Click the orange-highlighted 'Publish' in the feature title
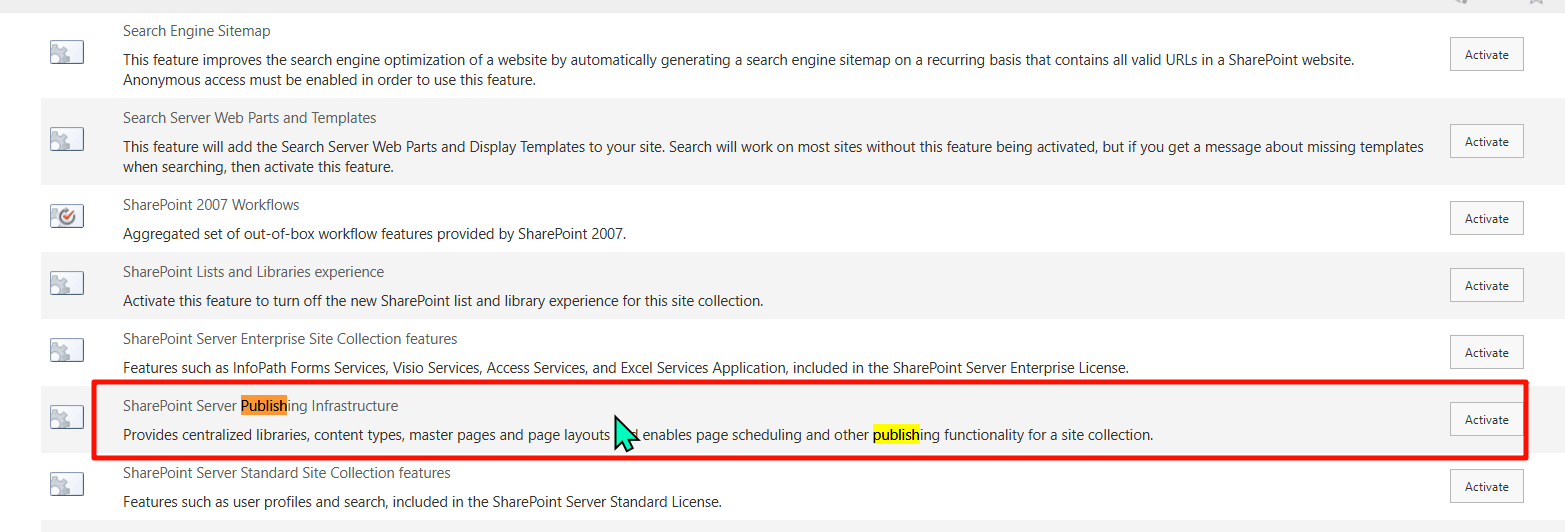This screenshot has height=532, width=1565. pos(264,406)
